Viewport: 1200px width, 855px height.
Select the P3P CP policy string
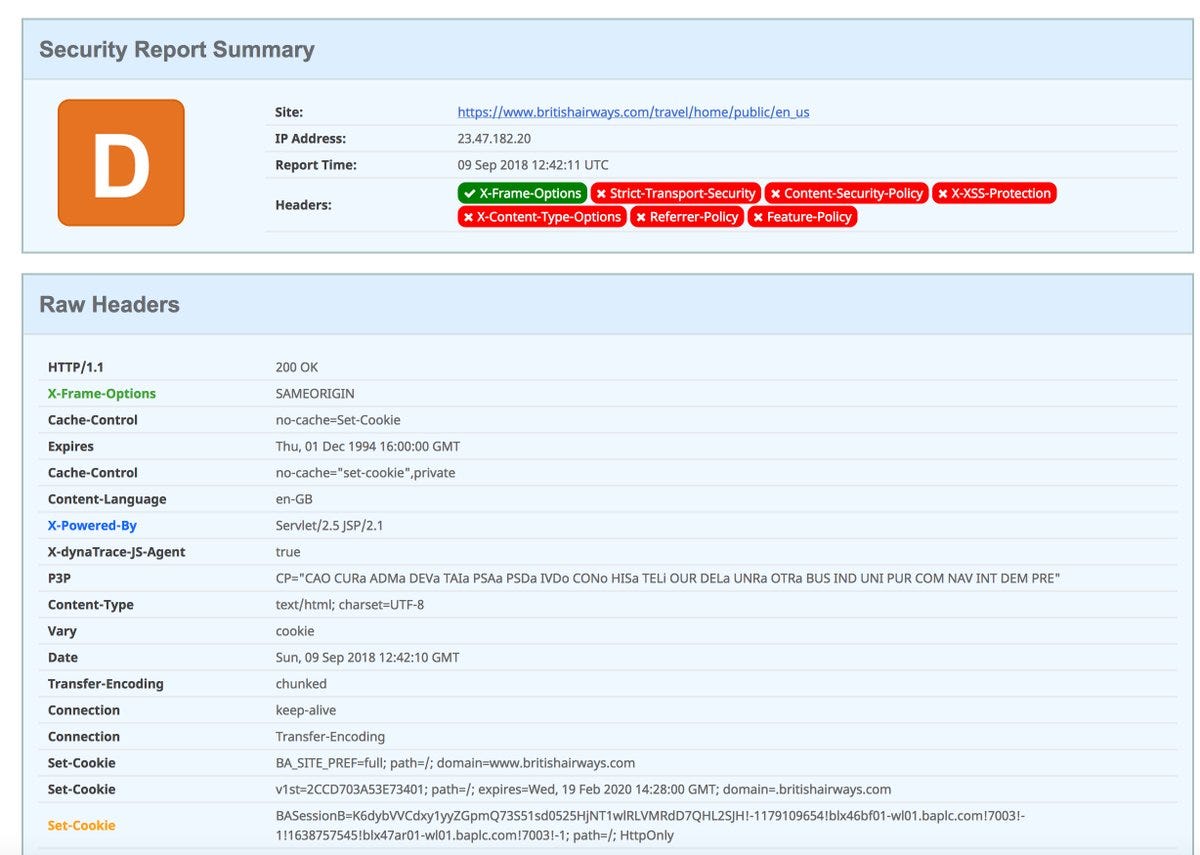click(668, 578)
